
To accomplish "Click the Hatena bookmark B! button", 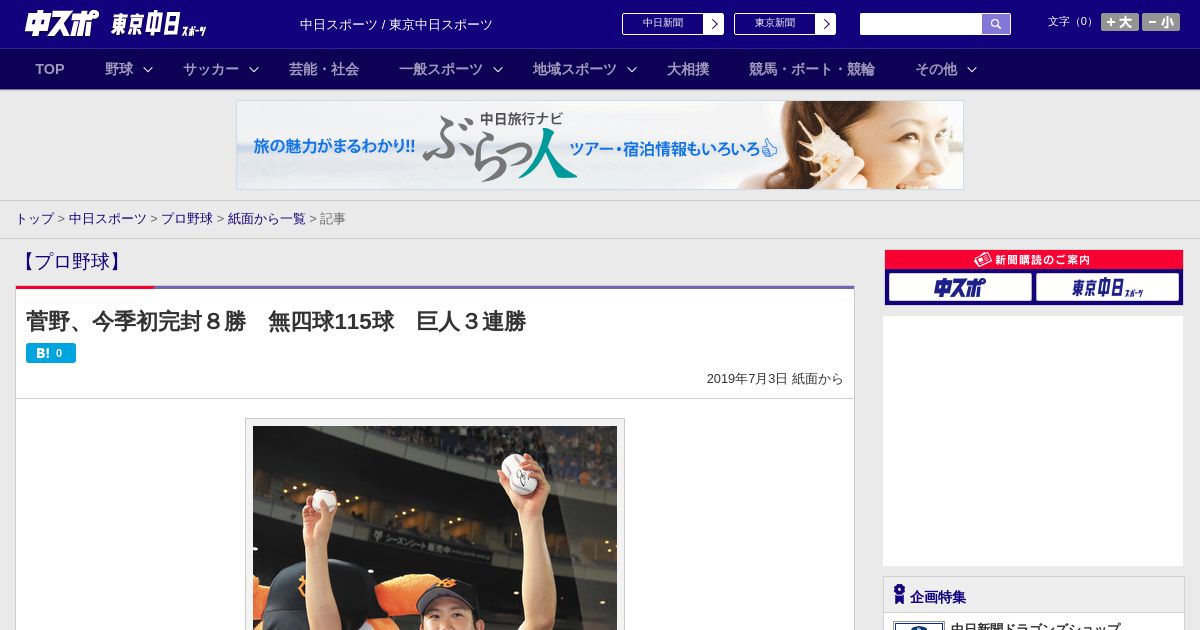I will point(51,353).
